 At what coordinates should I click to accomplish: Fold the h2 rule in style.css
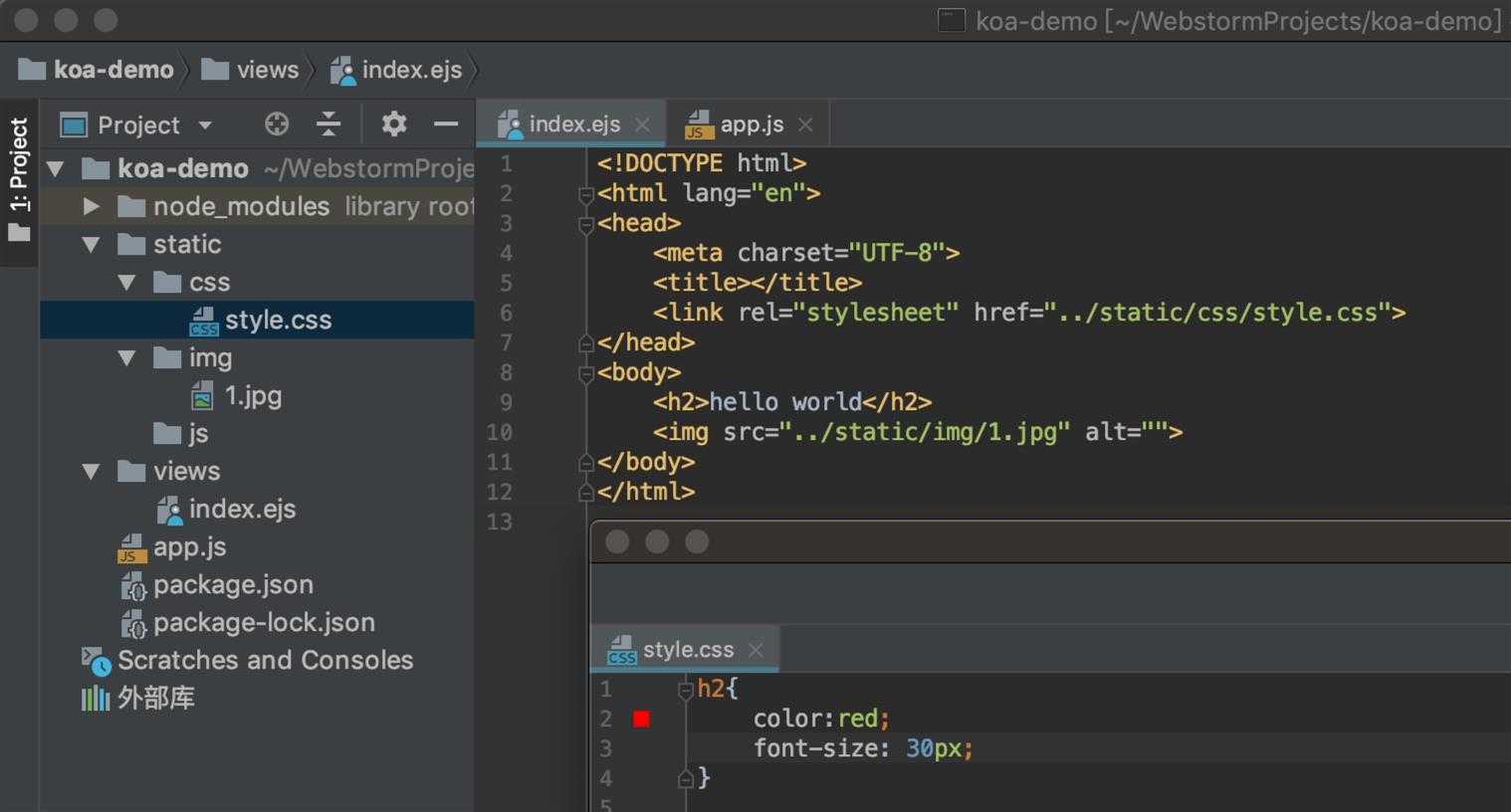[x=685, y=689]
